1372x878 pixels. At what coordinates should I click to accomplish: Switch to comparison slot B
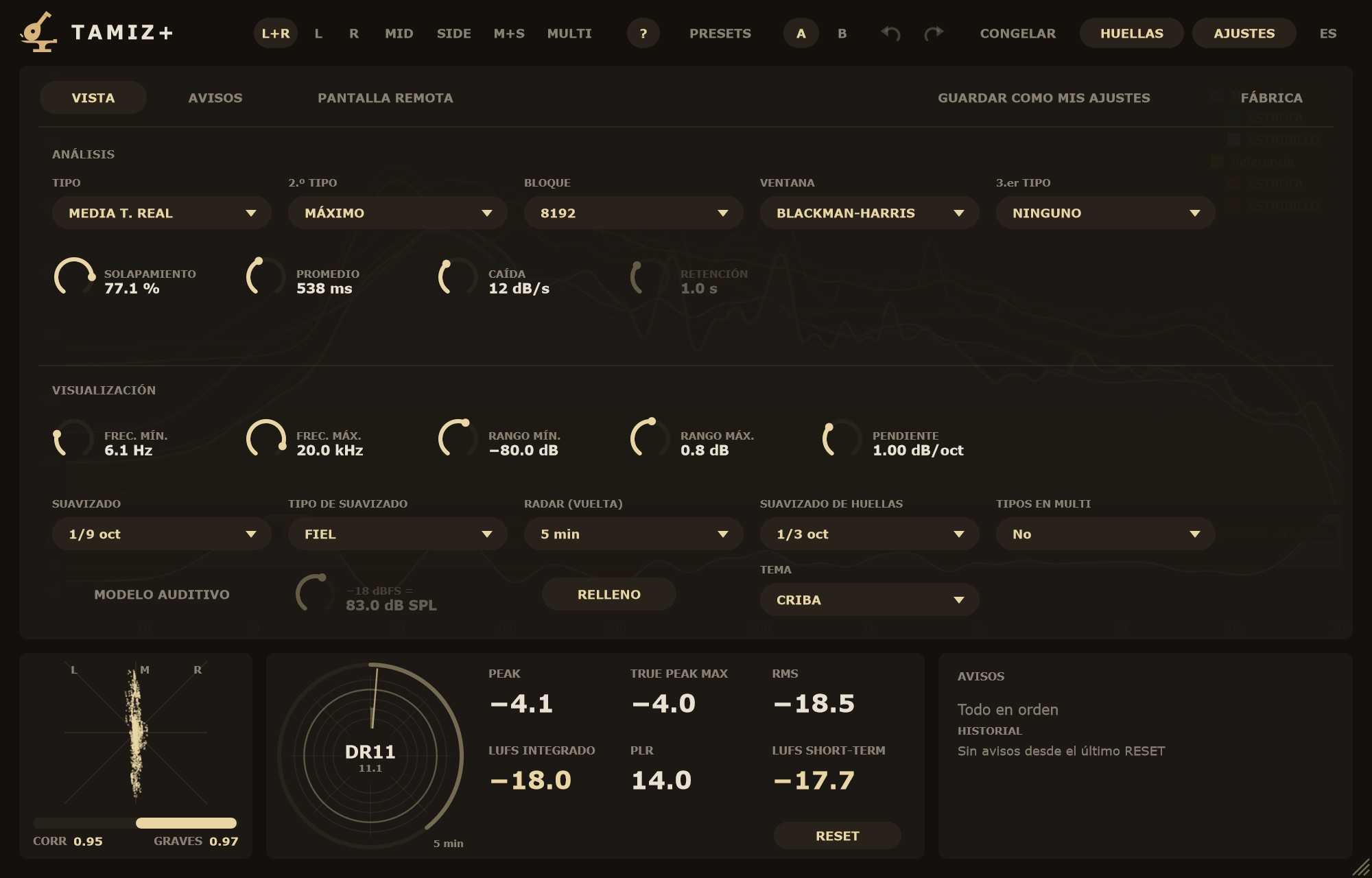[842, 33]
